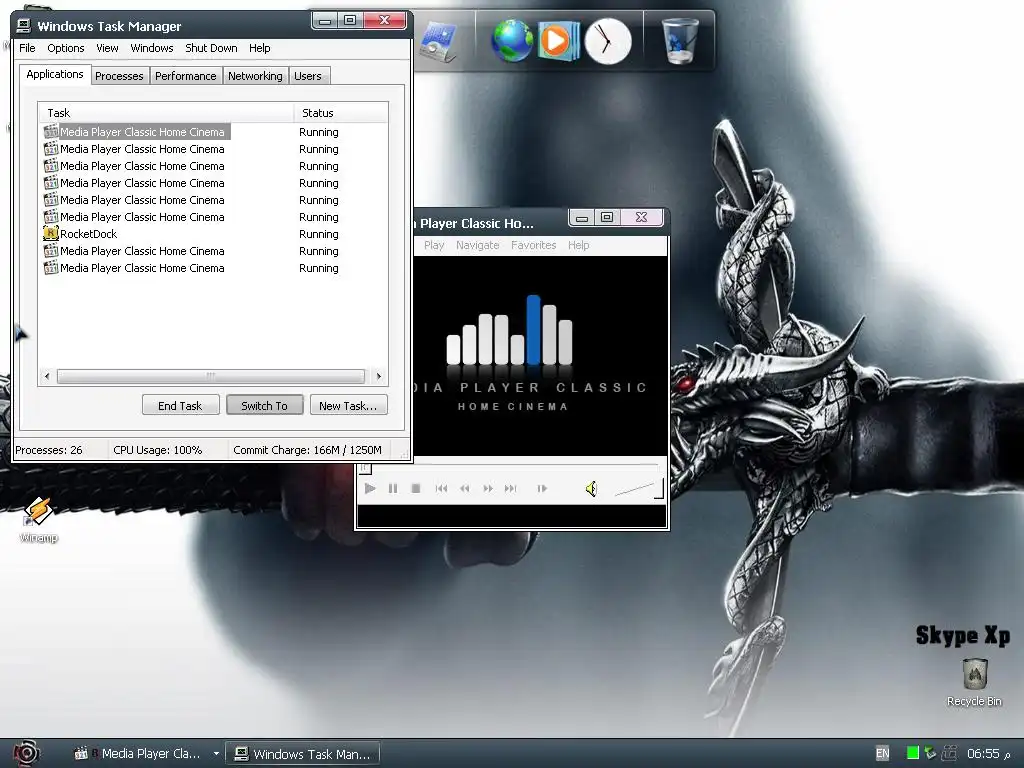
Task: Open the globe icon in the RocketDock bar
Action: coord(512,40)
